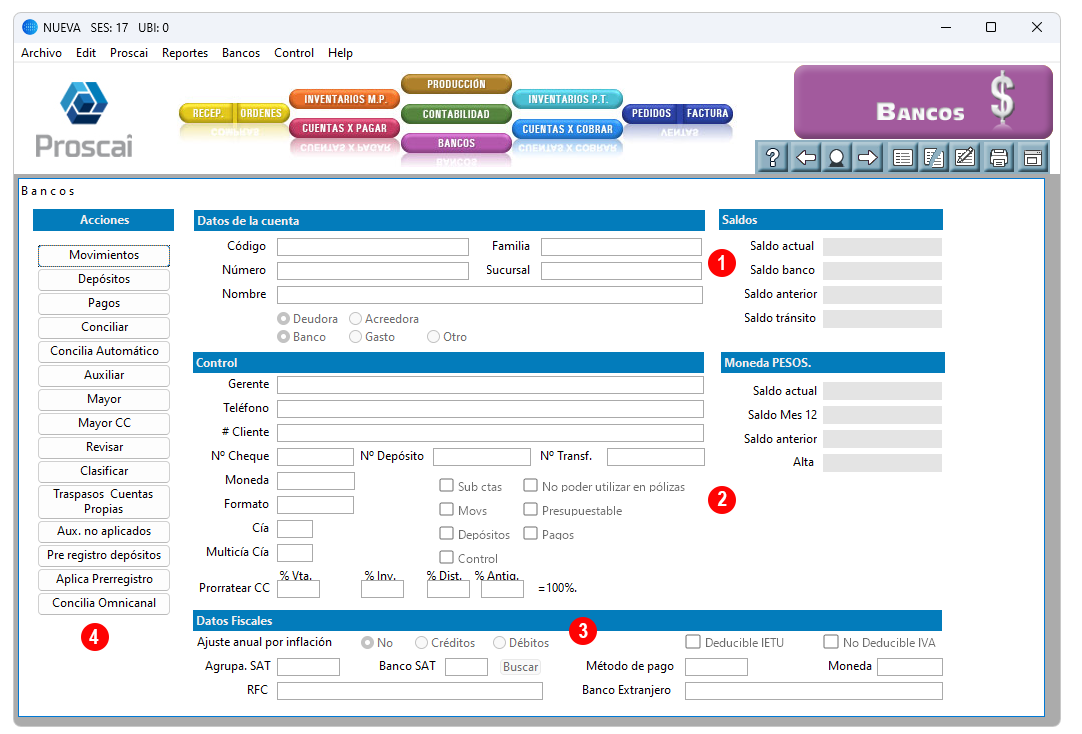
Task: Click the Nombre text field
Action: (490, 295)
